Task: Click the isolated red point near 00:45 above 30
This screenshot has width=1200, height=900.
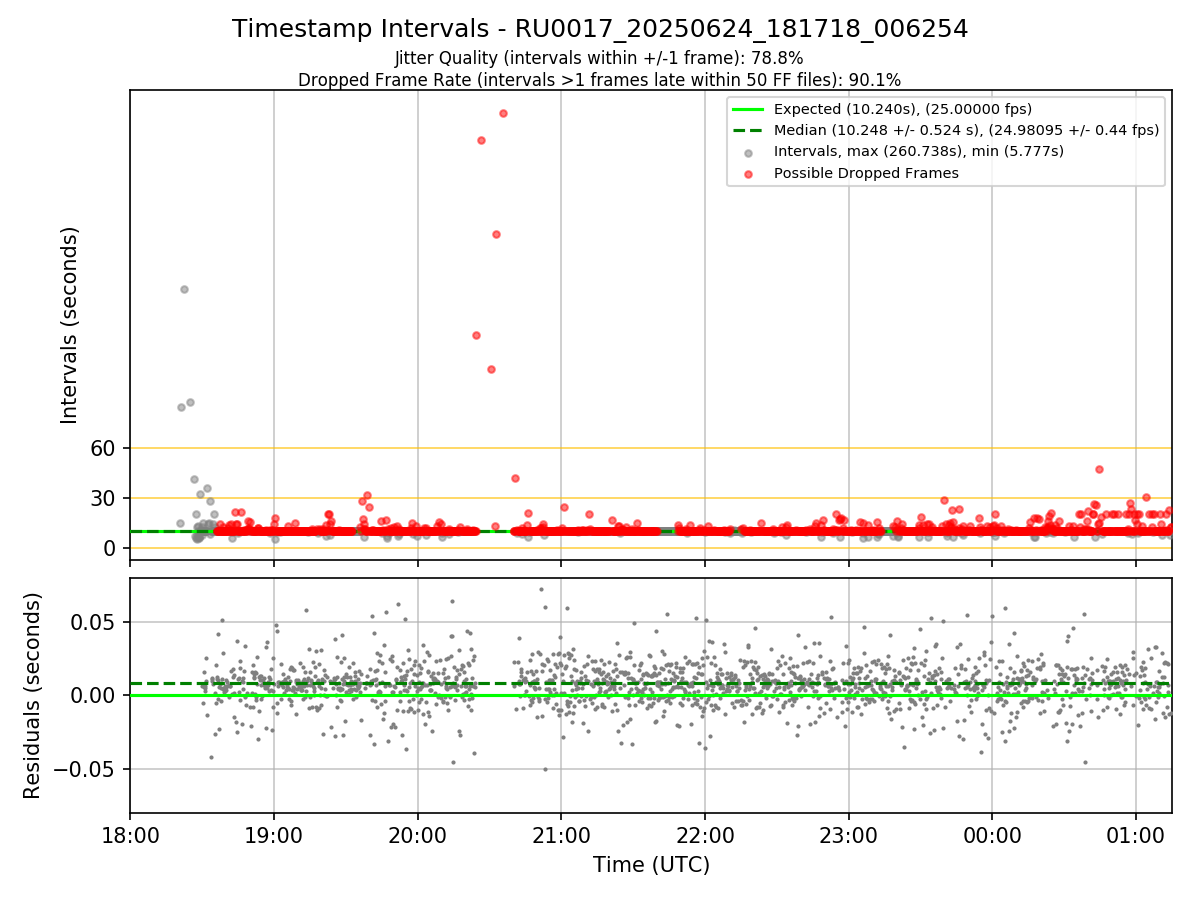Action: 1099,469
